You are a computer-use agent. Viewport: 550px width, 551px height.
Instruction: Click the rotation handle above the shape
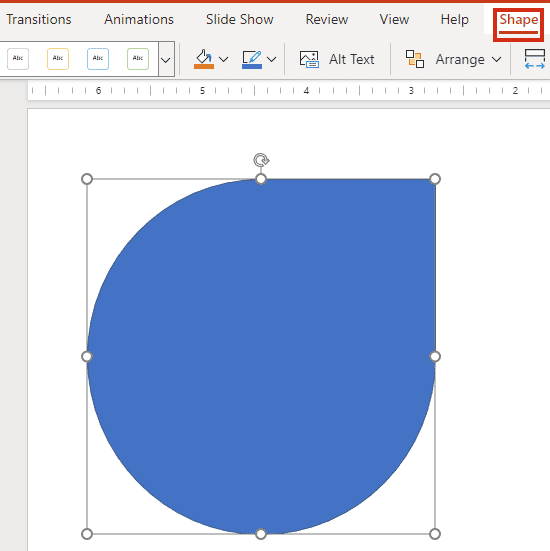(x=261, y=160)
